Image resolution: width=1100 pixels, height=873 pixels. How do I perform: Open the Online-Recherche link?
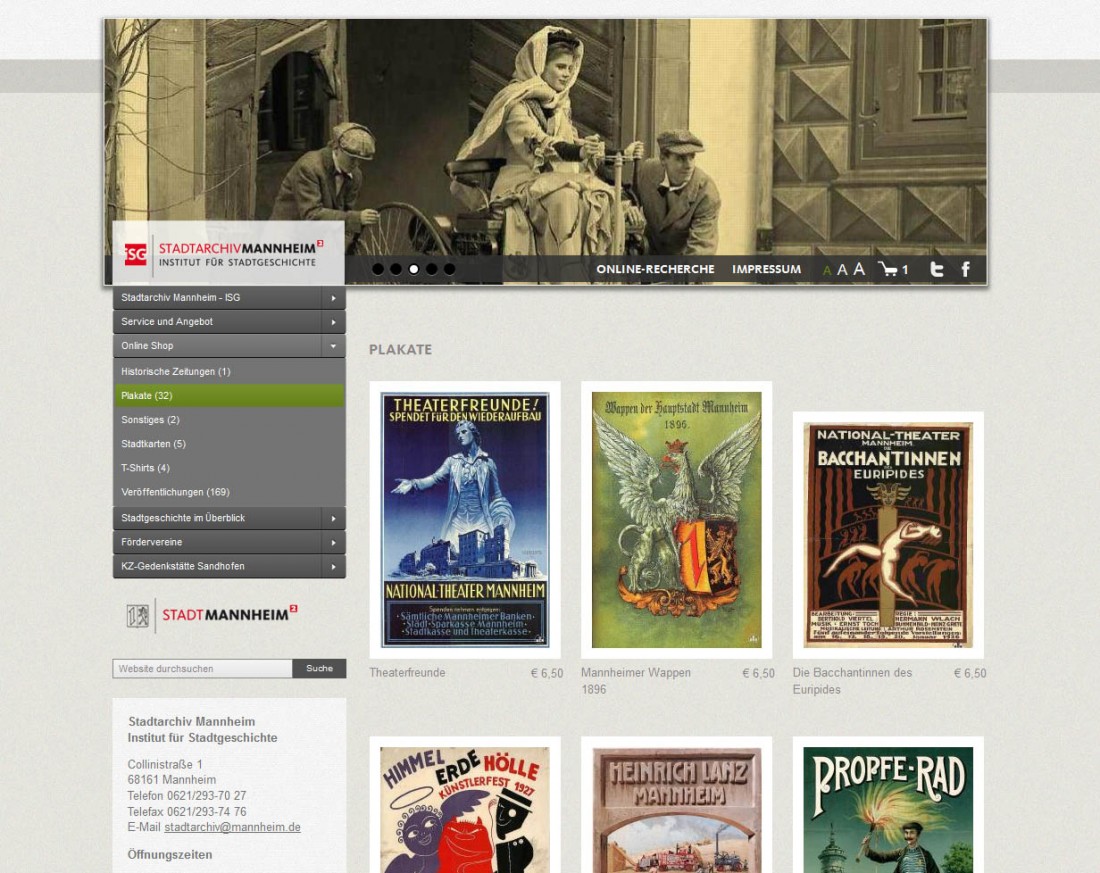coord(655,269)
